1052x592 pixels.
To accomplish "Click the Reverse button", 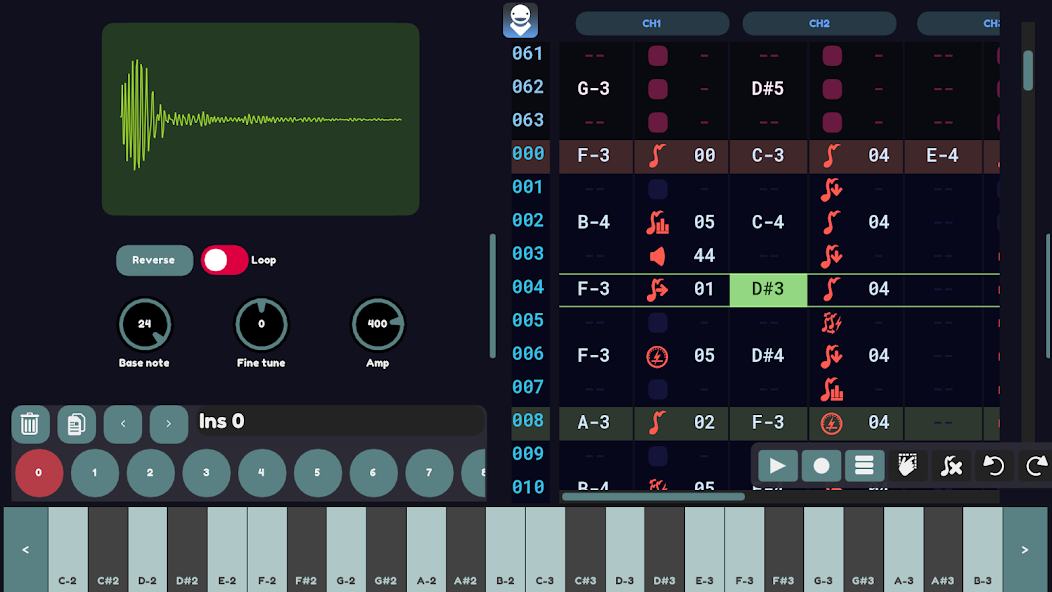I will tap(154, 260).
